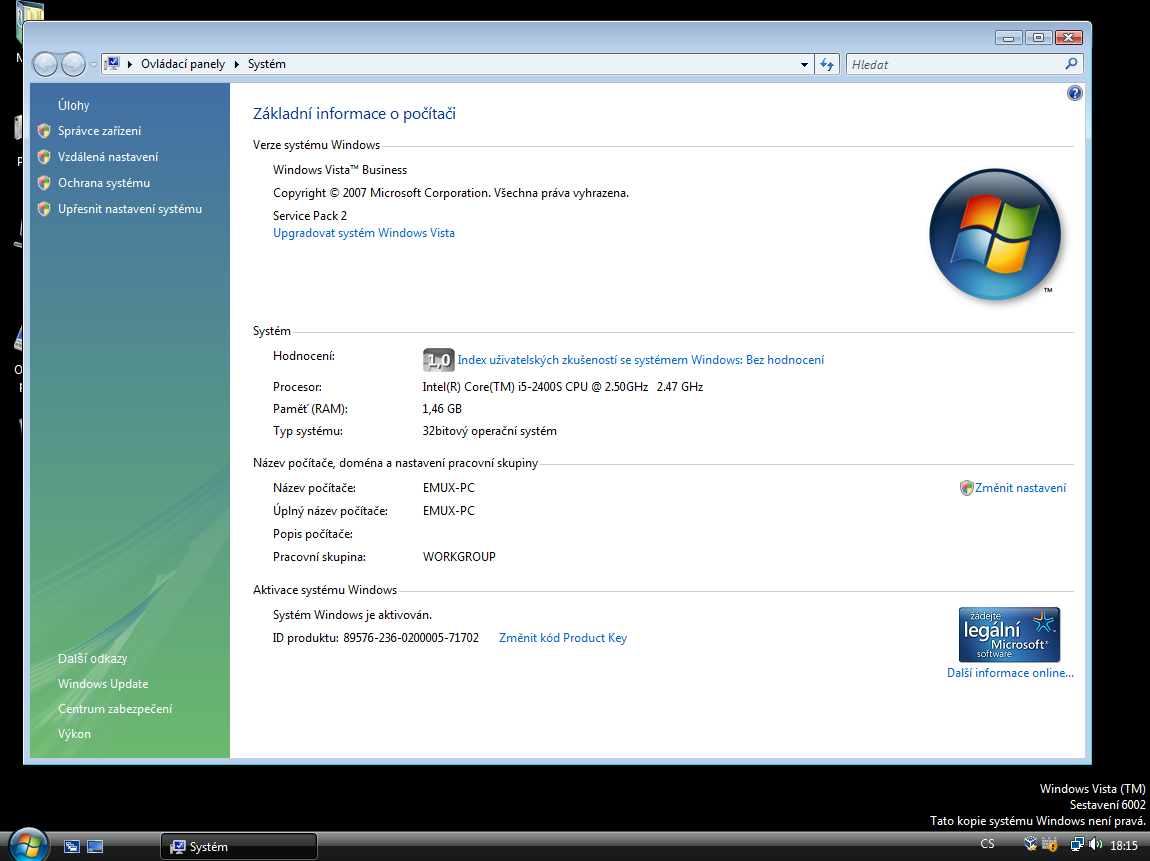The height and width of the screenshot is (861, 1150).
Task: Click the processor value Intel Core i5-2400S
Action: tap(563, 386)
